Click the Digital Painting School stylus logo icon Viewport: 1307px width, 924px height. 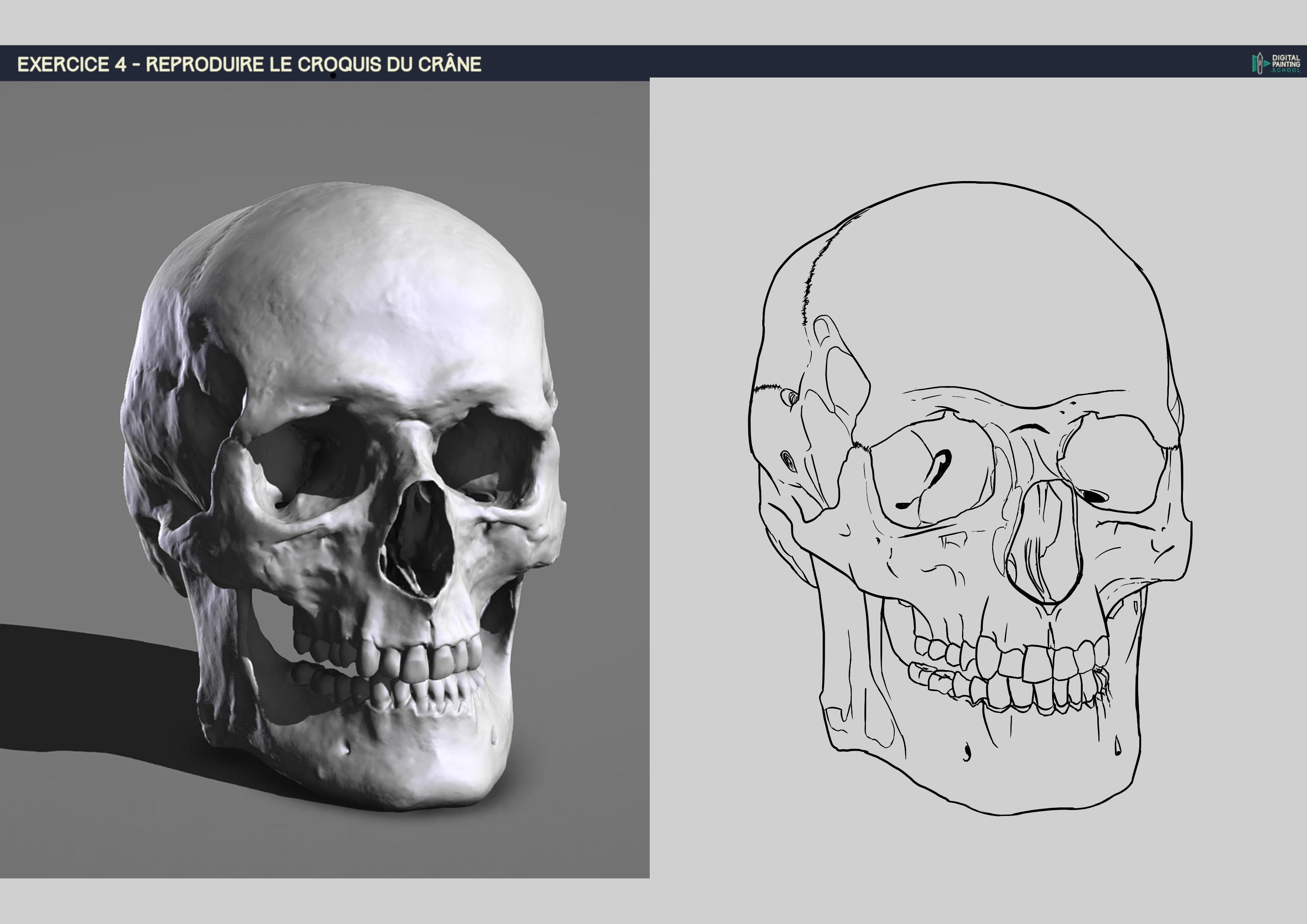(1260, 63)
